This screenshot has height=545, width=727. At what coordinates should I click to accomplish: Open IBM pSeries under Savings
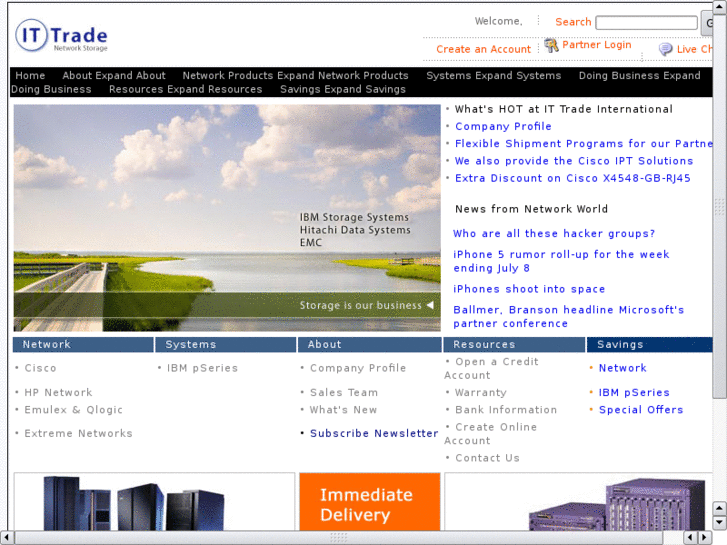[x=634, y=392]
